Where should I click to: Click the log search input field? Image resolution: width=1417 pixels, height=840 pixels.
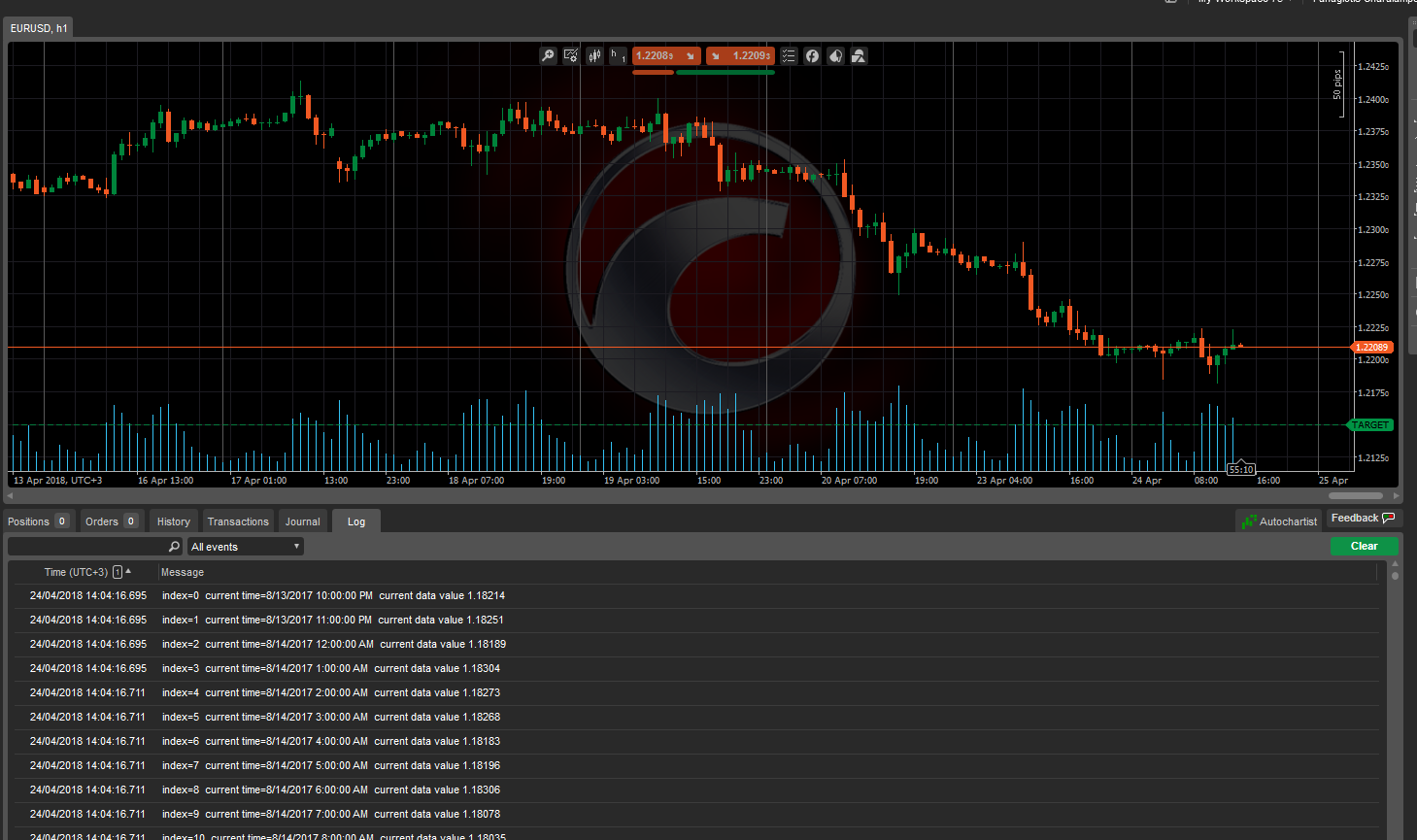point(87,547)
